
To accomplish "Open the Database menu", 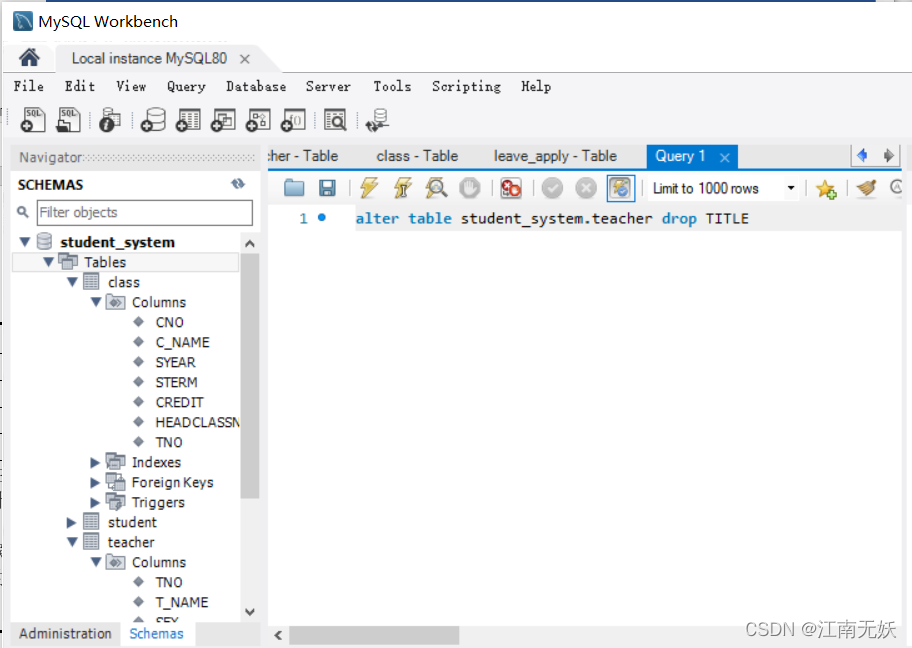I will click(256, 86).
